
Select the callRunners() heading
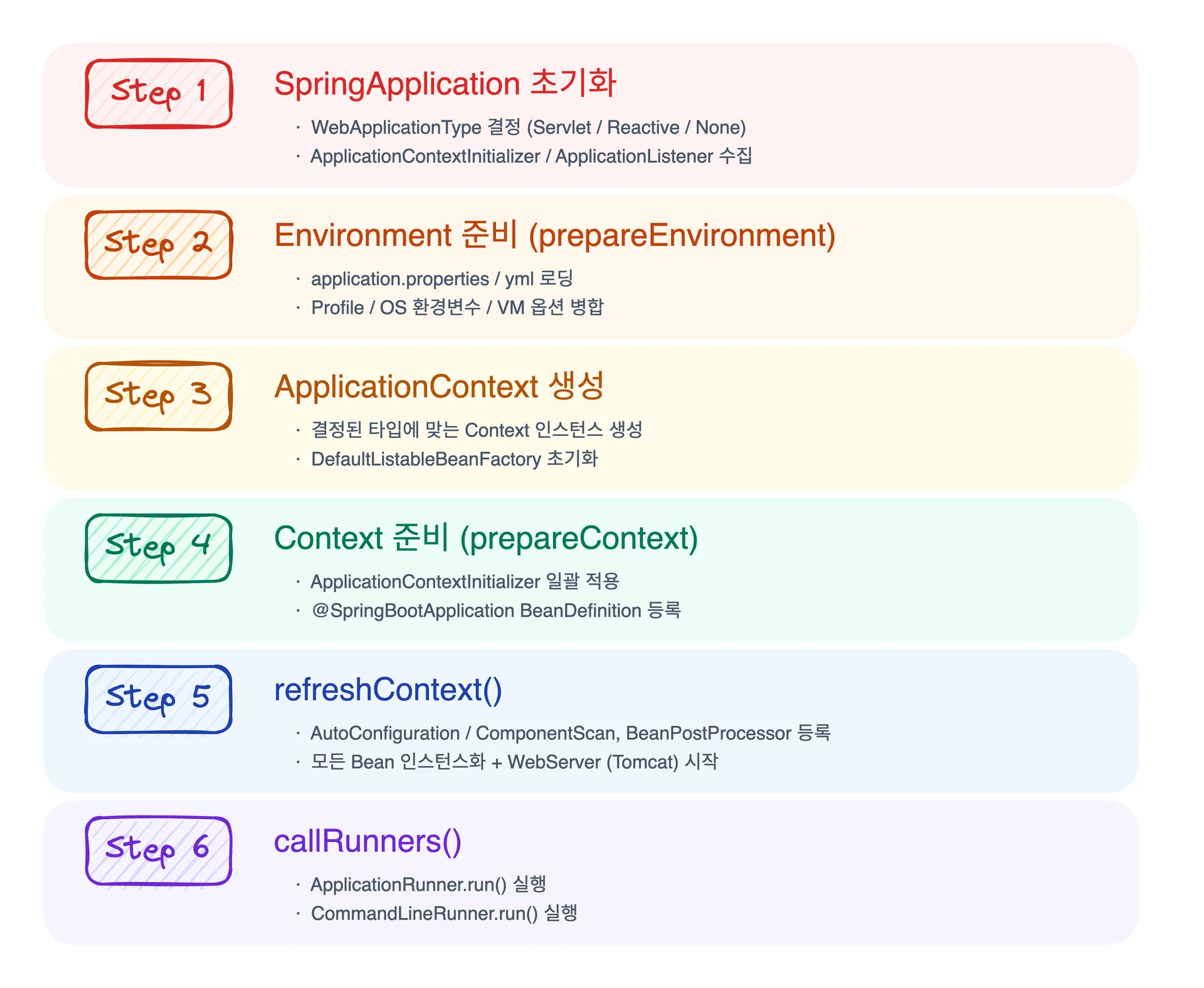[367, 841]
